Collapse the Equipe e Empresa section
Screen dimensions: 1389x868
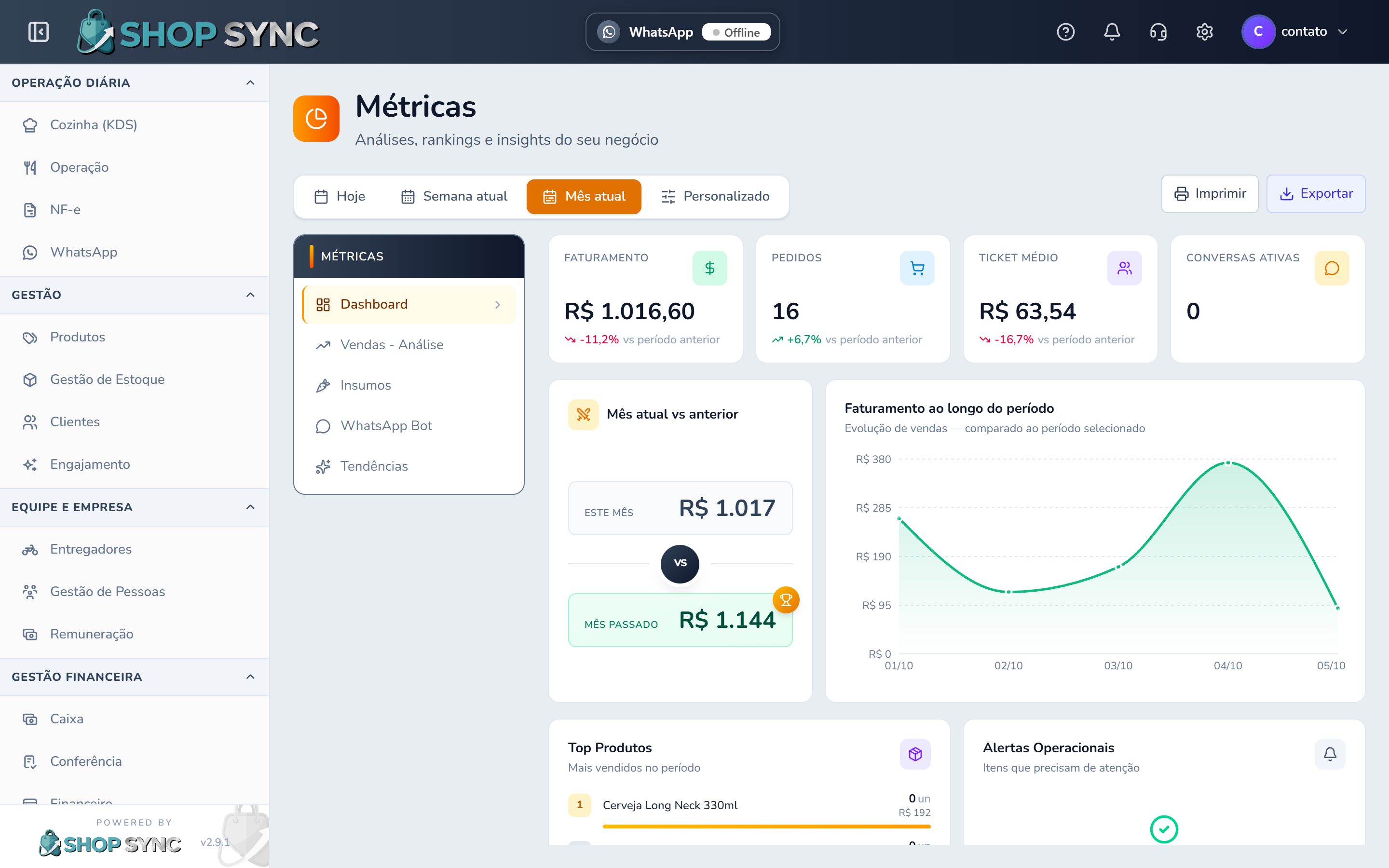250,507
